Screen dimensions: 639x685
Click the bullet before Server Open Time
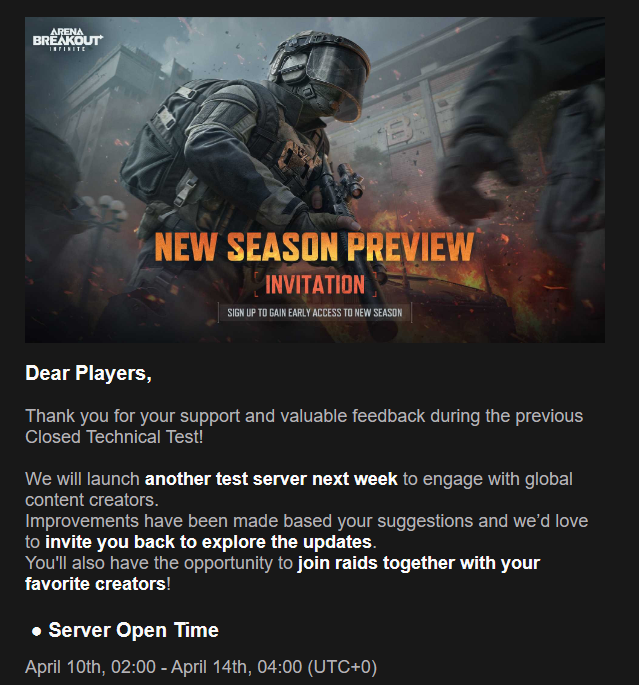37,632
